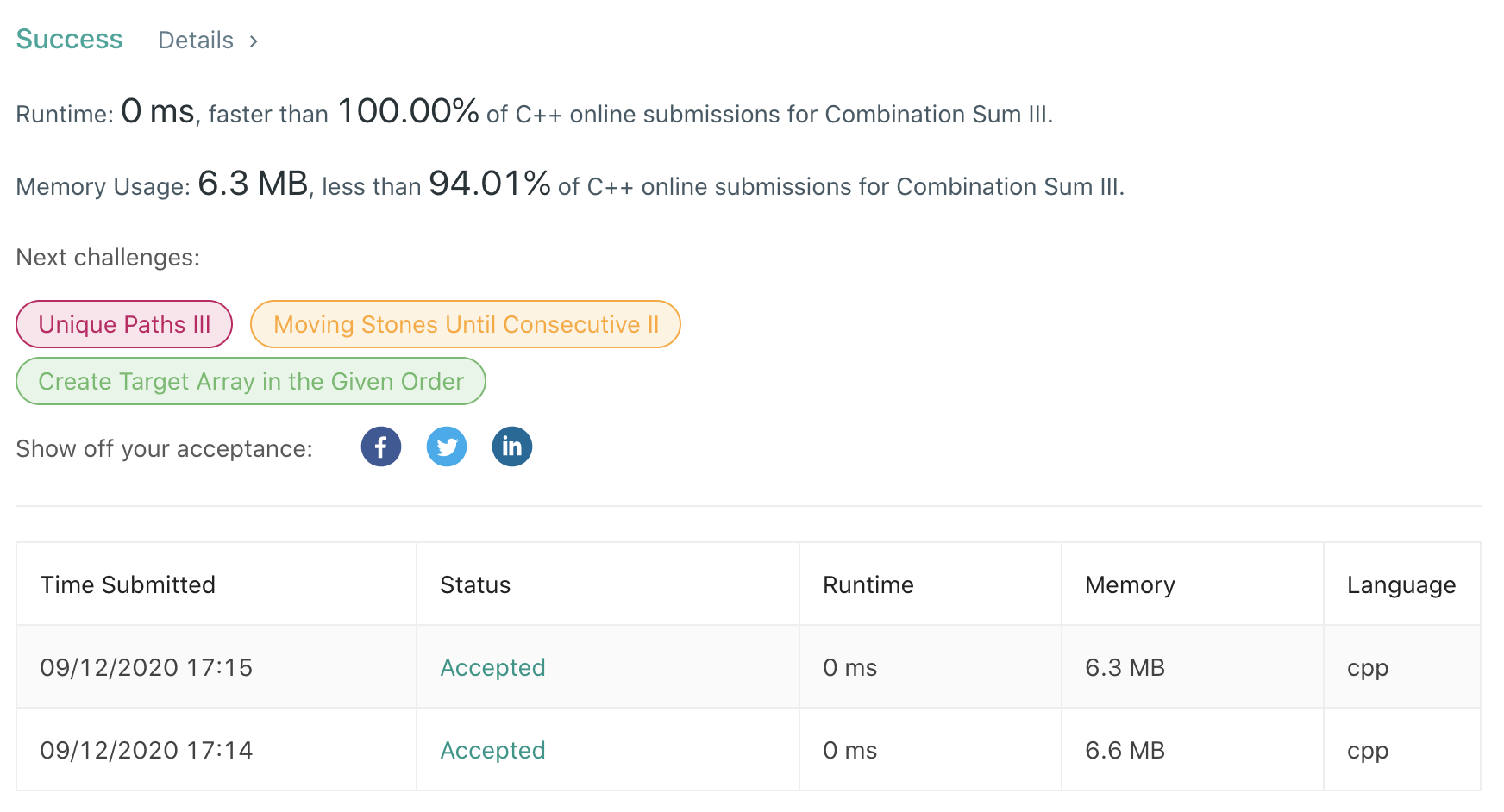
Task: Share your acceptance on Facebook
Action: point(380,447)
